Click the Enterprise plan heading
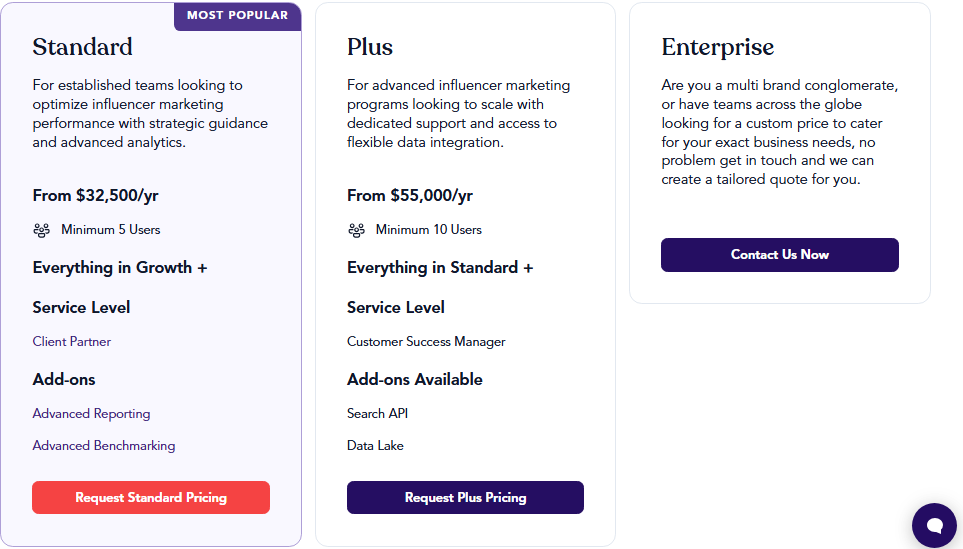 (718, 47)
